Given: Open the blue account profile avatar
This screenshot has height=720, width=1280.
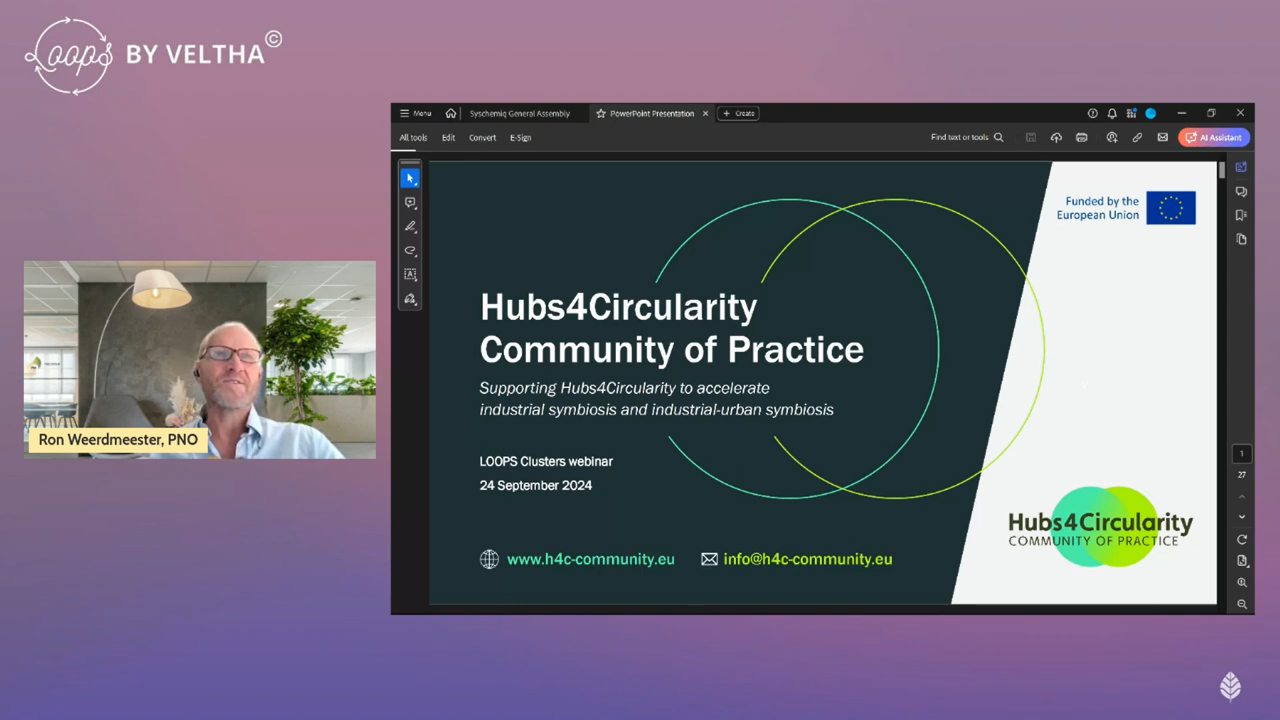Looking at the screenshot, I should [1151, 113].
